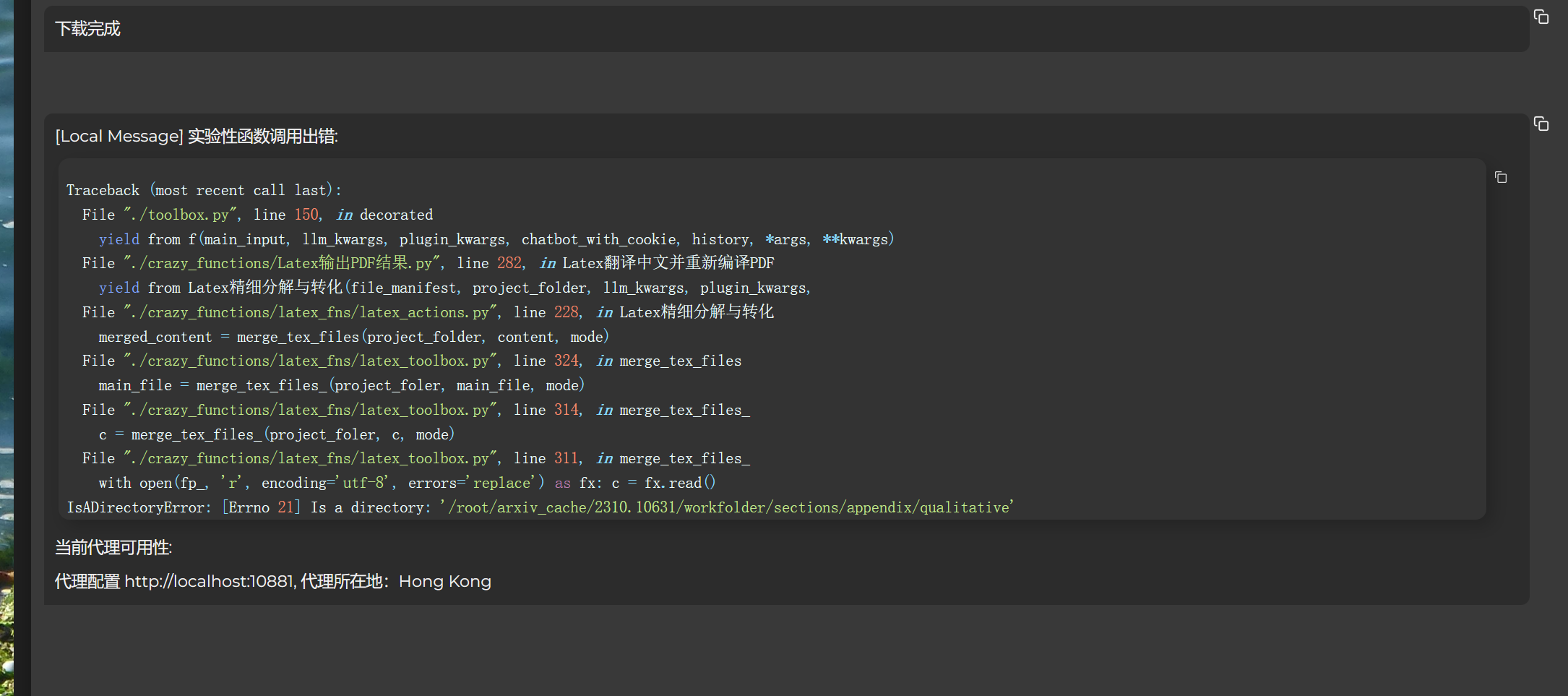Screen dimensions: 1568x696
Task: Copy the "下载完成" message using its copy icon
Action: (x=1541, y=16)
